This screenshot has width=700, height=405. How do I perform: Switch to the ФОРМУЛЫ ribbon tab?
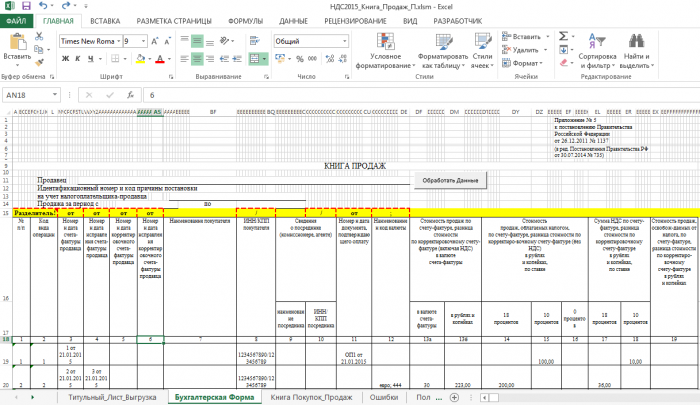[246, 21]
